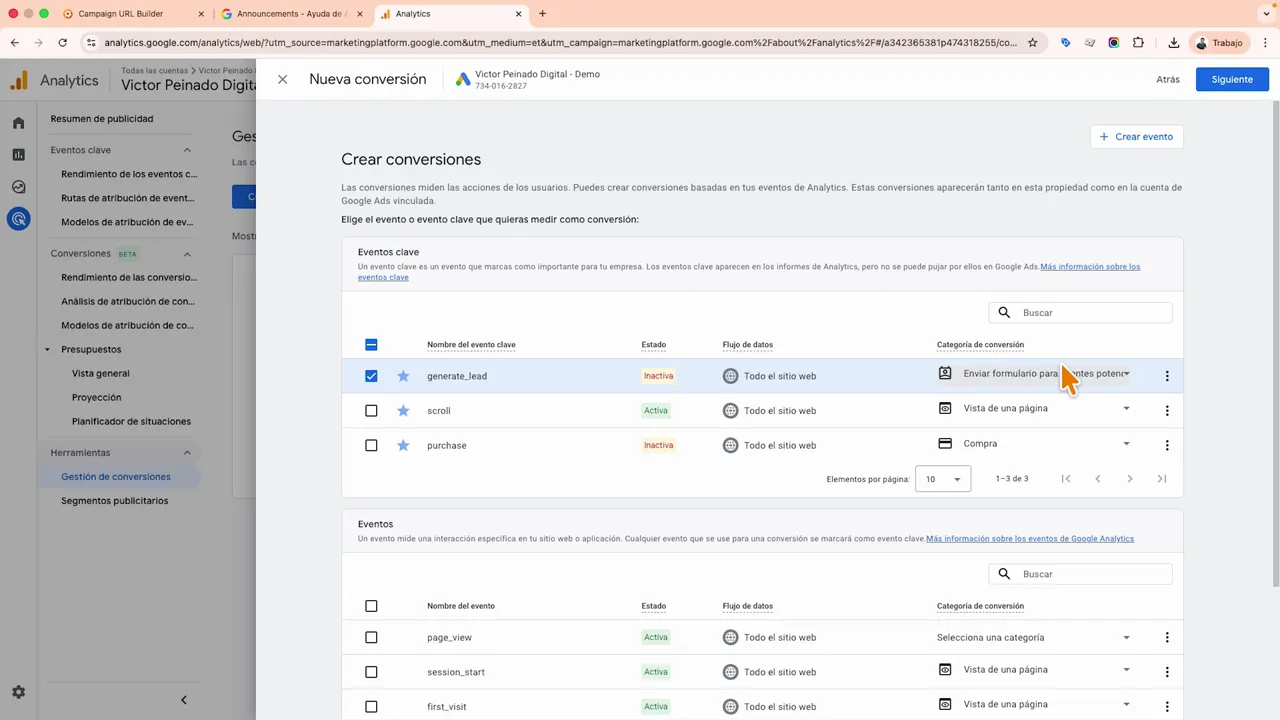Check the purchase event checkbox
Viewport: 1280px width, 720px height.
[x=371, y=445]
